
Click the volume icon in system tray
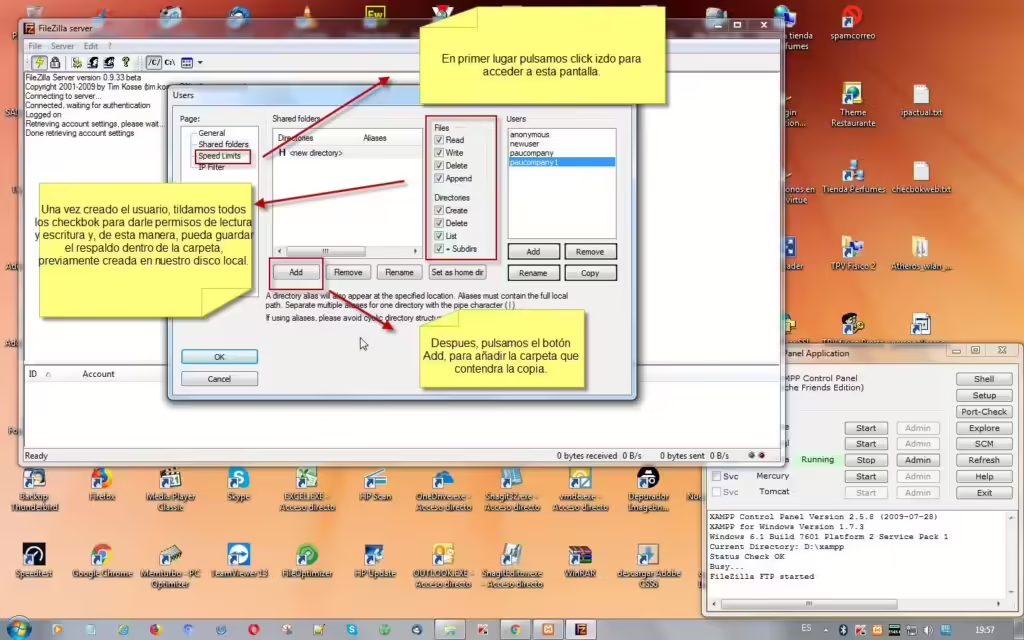927,630
